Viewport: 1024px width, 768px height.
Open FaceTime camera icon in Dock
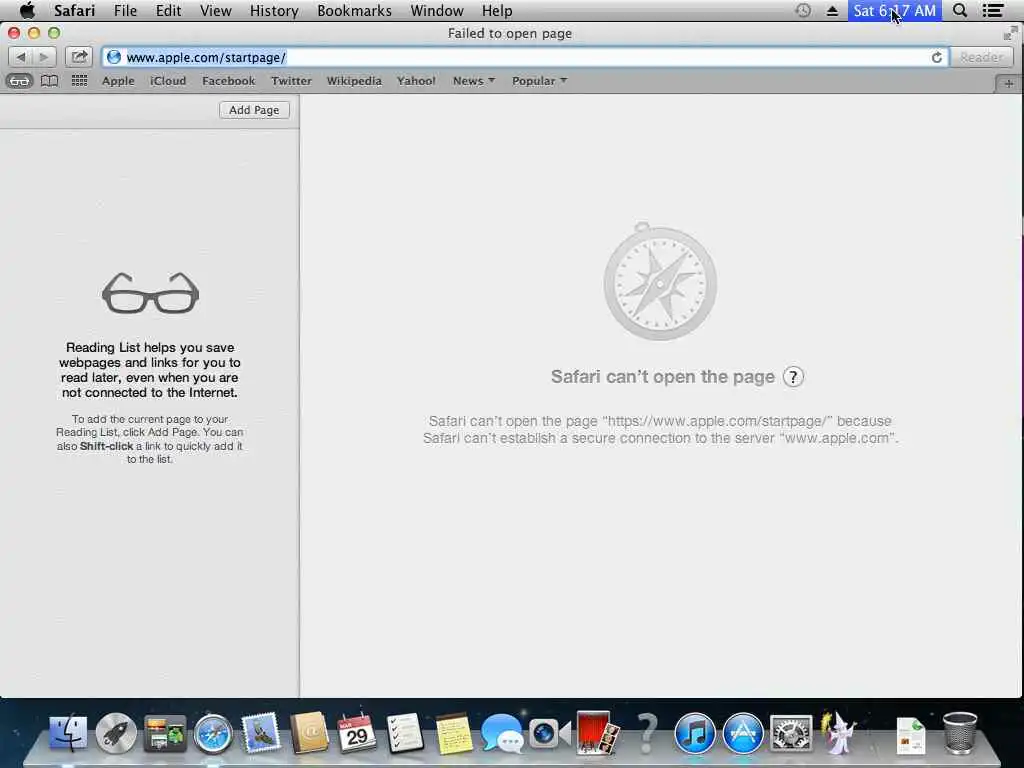[x=549, y=733]
